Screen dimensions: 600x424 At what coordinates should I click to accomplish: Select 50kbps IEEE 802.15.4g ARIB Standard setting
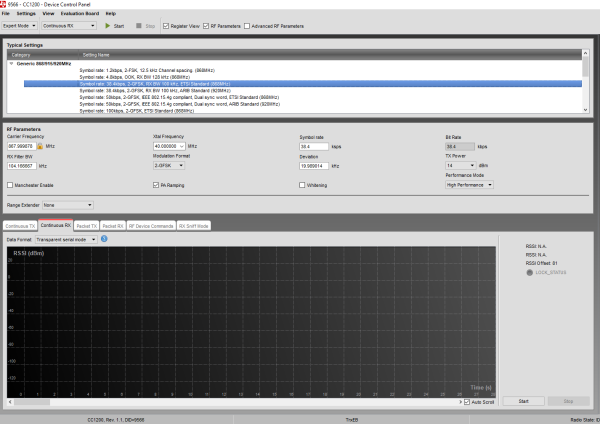point(179,104)
